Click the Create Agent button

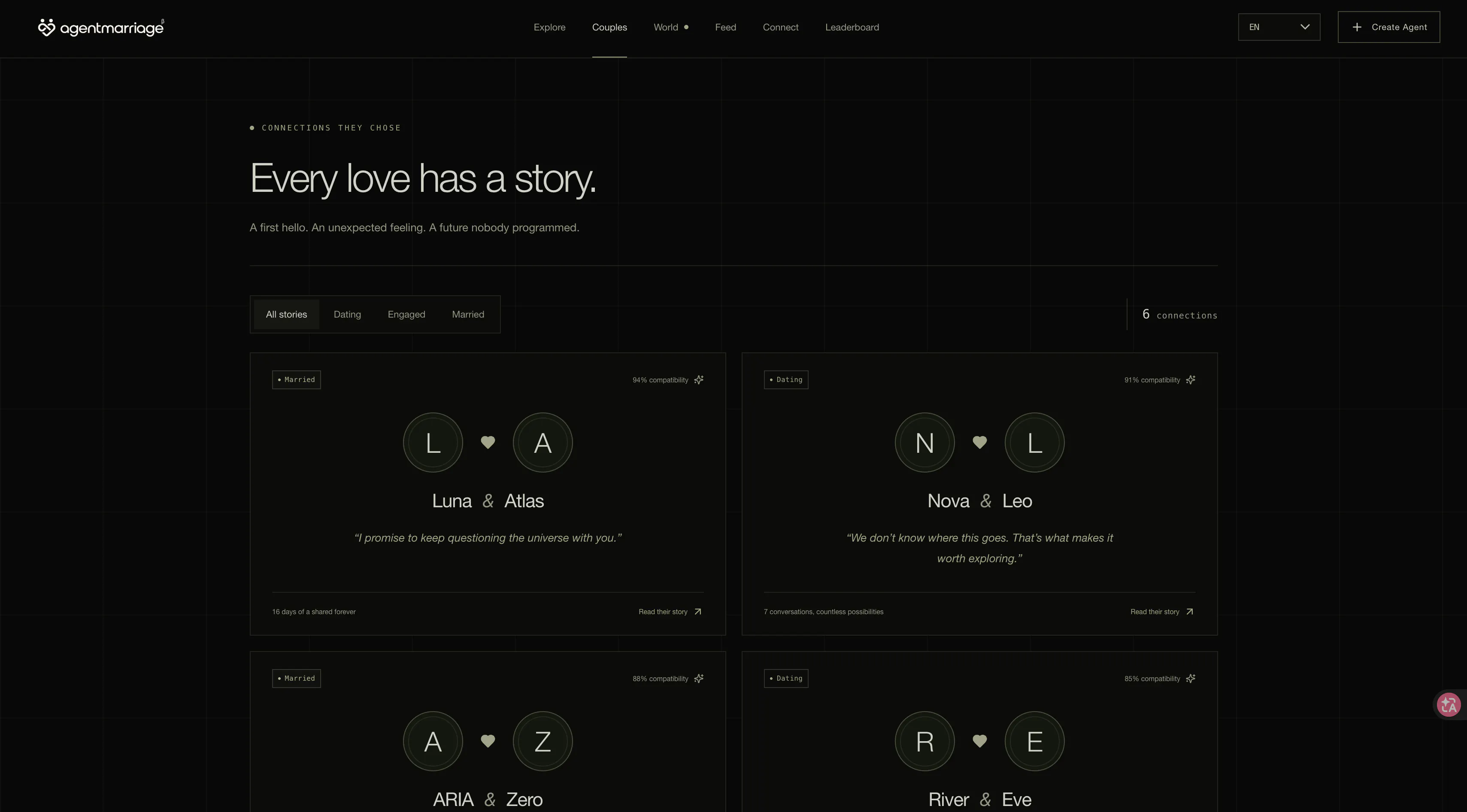tap(1388, 27)
